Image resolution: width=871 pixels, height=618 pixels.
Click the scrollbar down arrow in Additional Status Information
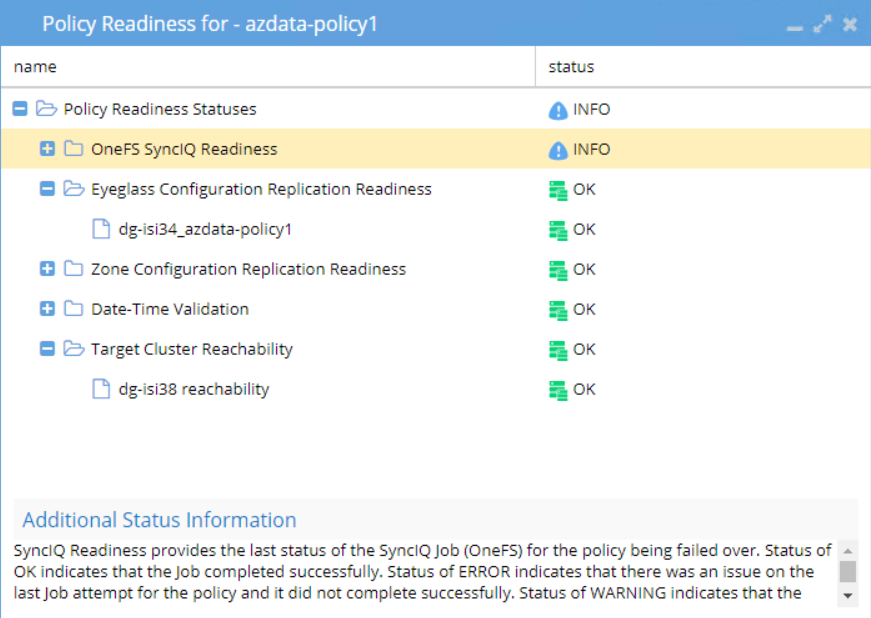coord(848,596)
